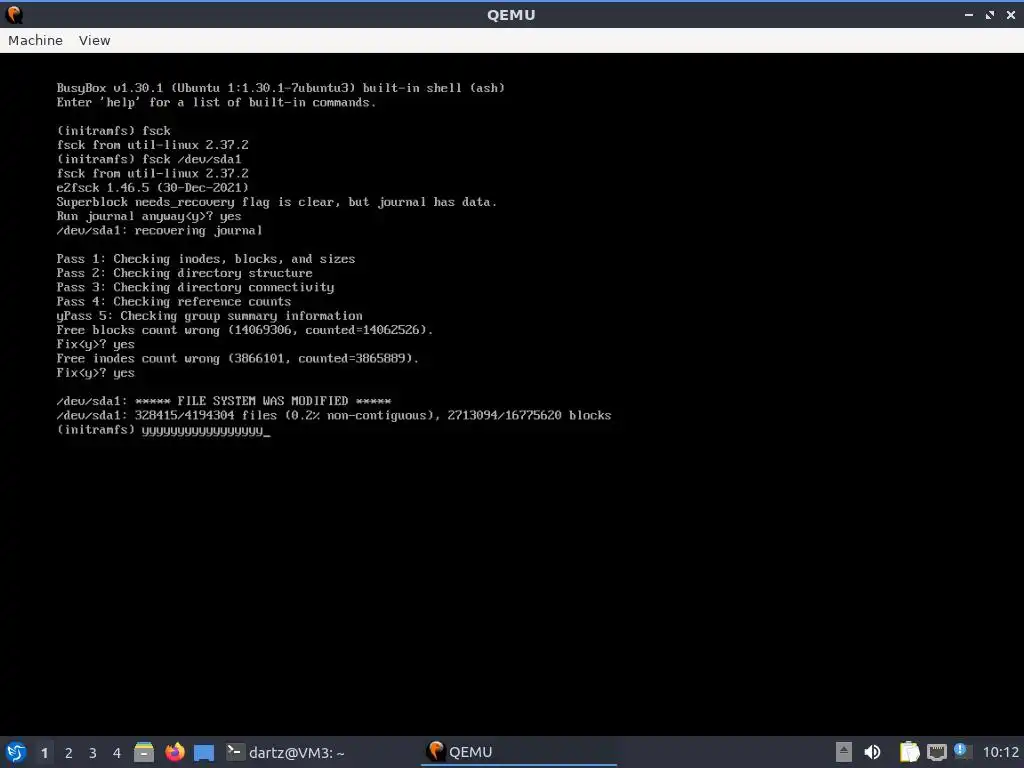This screenshot has width=1024, height=768.
Task: Click the QEMU window title text
Action: (x=511, y=14)
